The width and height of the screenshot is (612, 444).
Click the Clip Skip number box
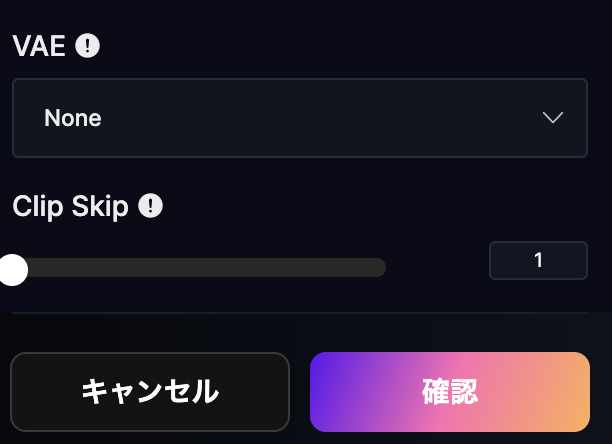(538, 261)
